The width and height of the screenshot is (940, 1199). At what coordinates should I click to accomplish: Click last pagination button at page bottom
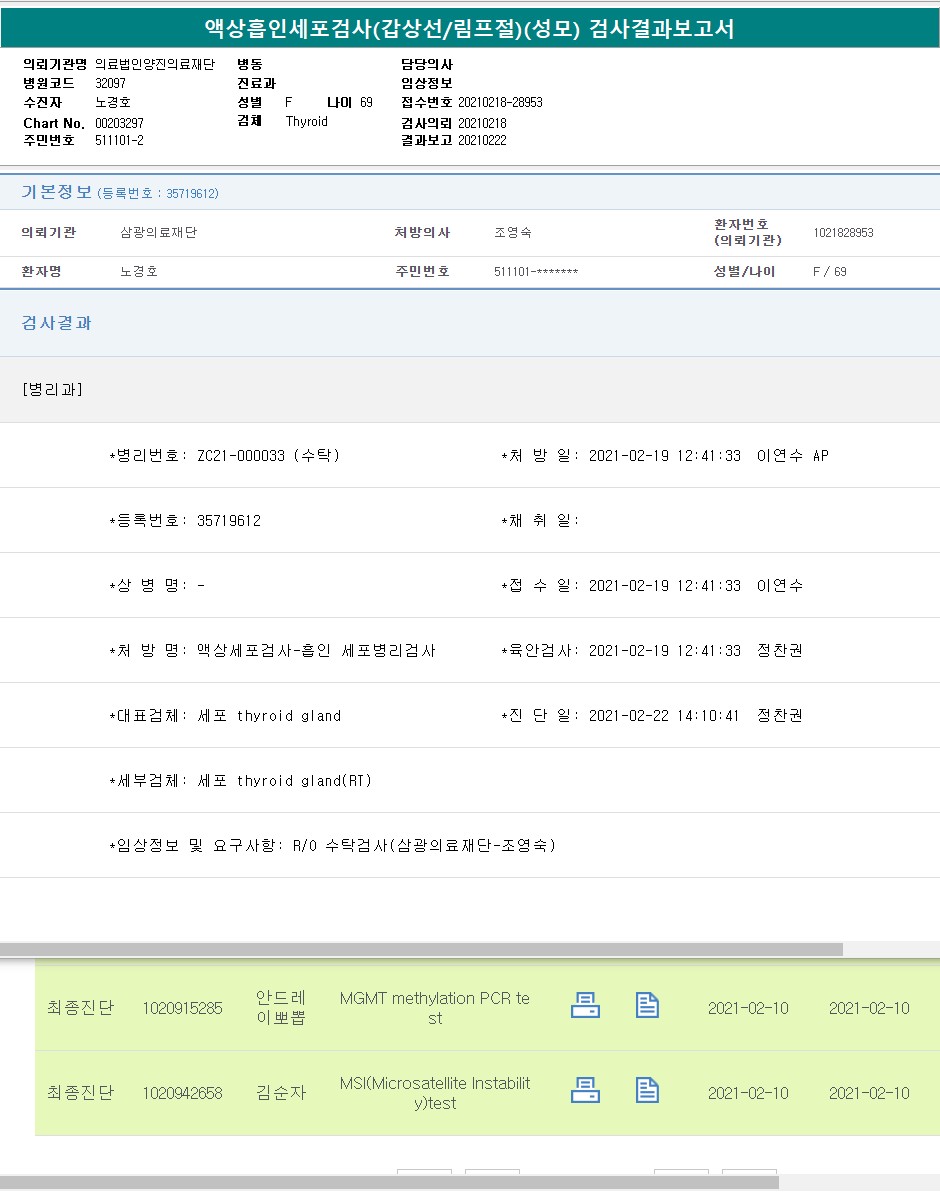pos(749,1173)
